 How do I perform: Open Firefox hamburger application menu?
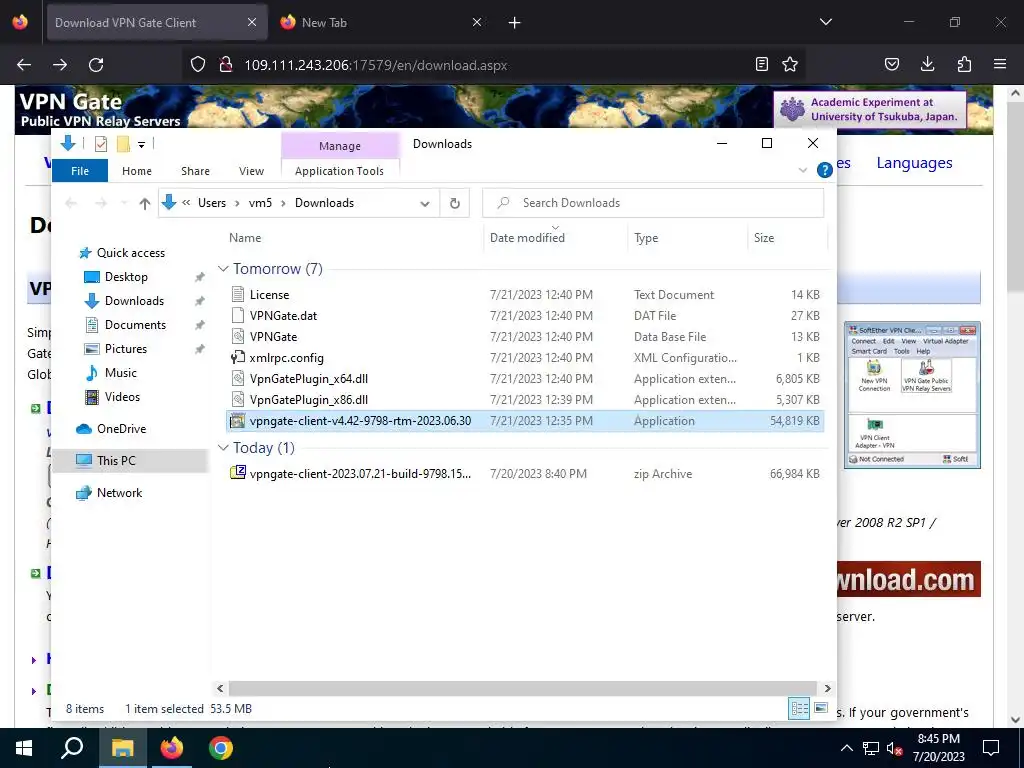pos(1000,64)
